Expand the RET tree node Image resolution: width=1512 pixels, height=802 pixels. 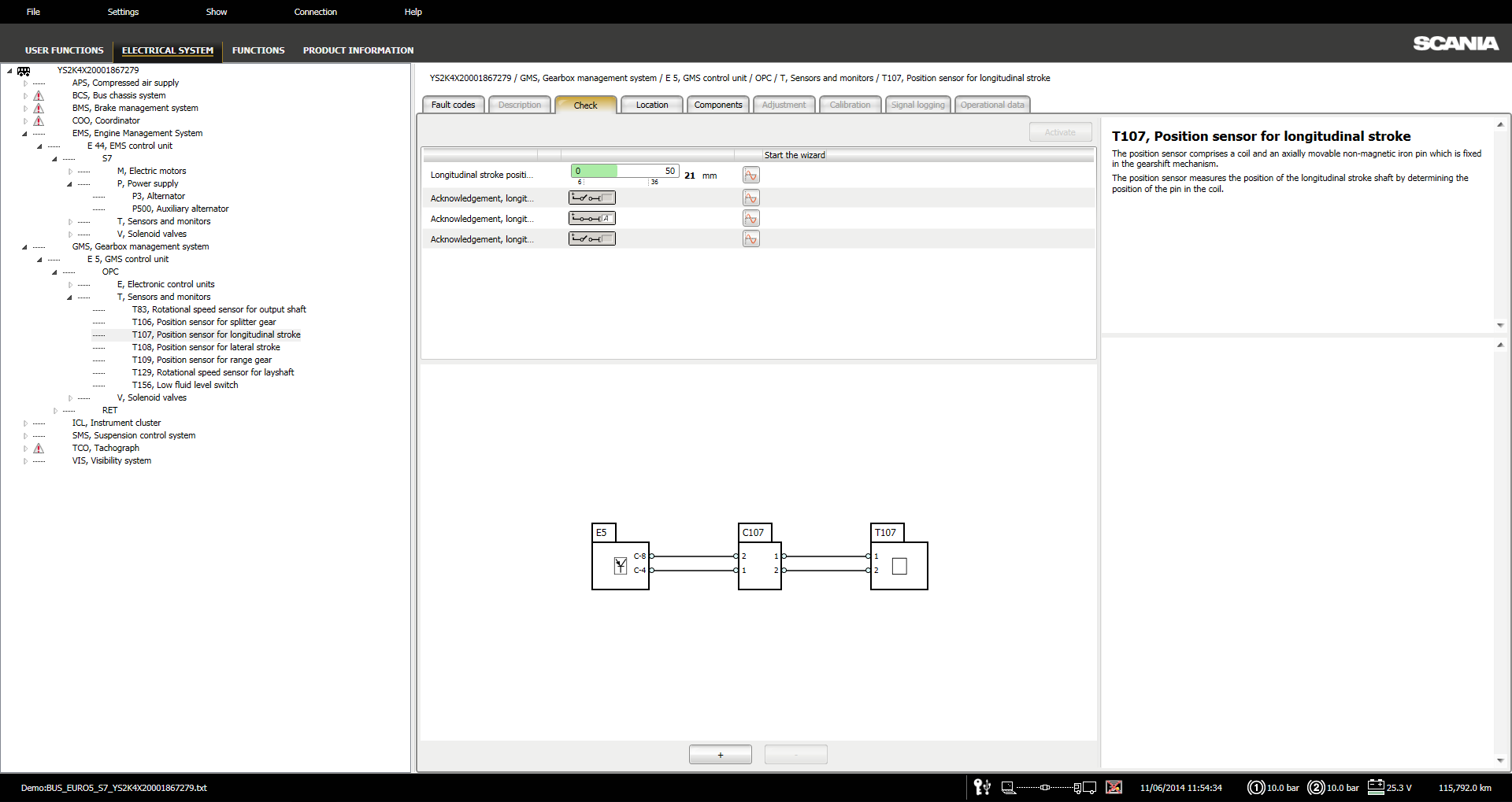pos(55,411)
